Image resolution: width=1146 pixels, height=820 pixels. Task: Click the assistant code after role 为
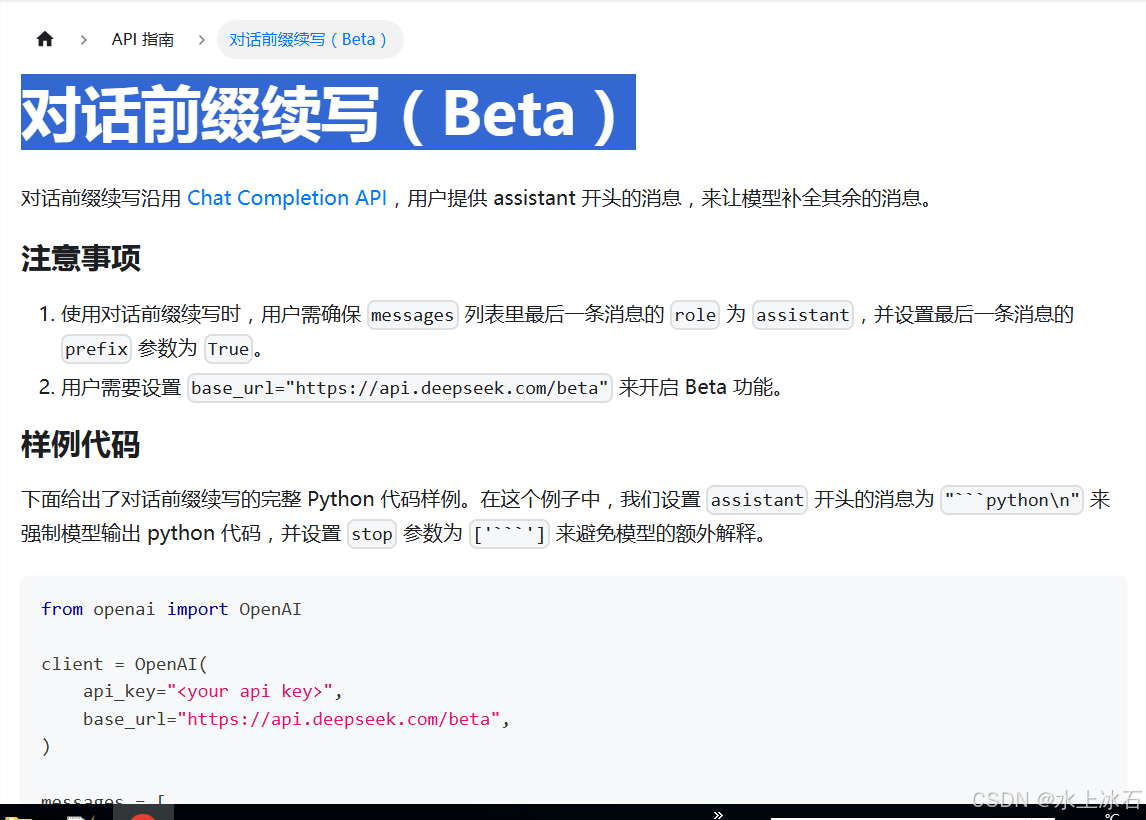(802, 315)
